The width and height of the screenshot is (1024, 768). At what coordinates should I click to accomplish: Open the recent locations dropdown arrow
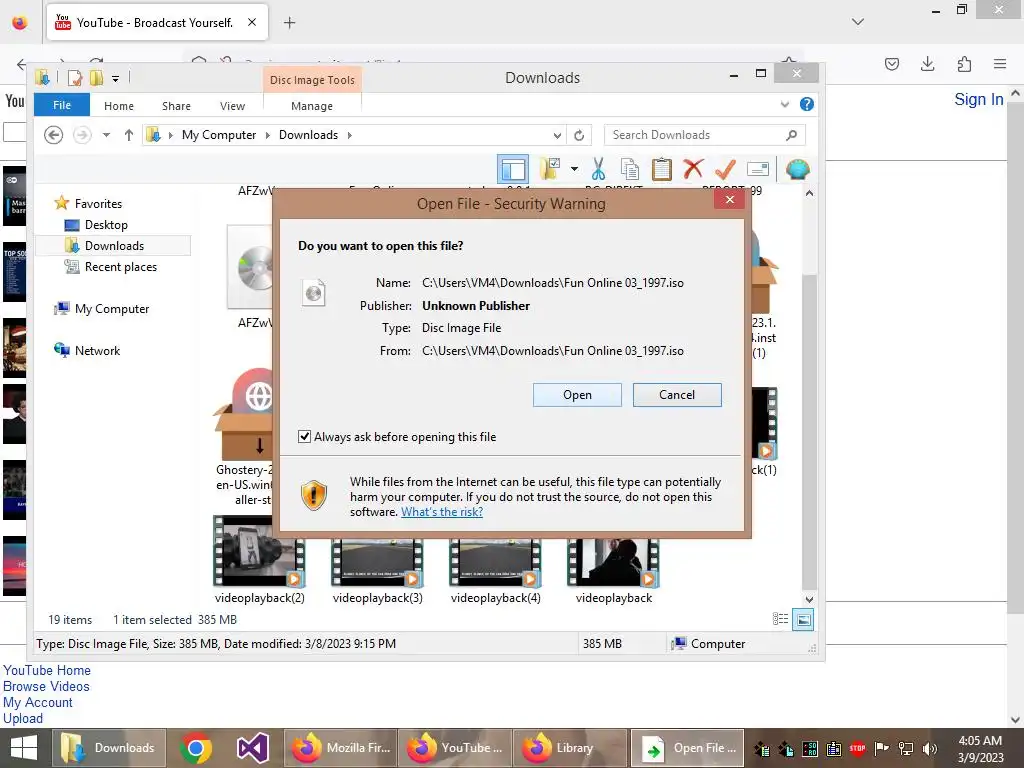tap(106, 135)
